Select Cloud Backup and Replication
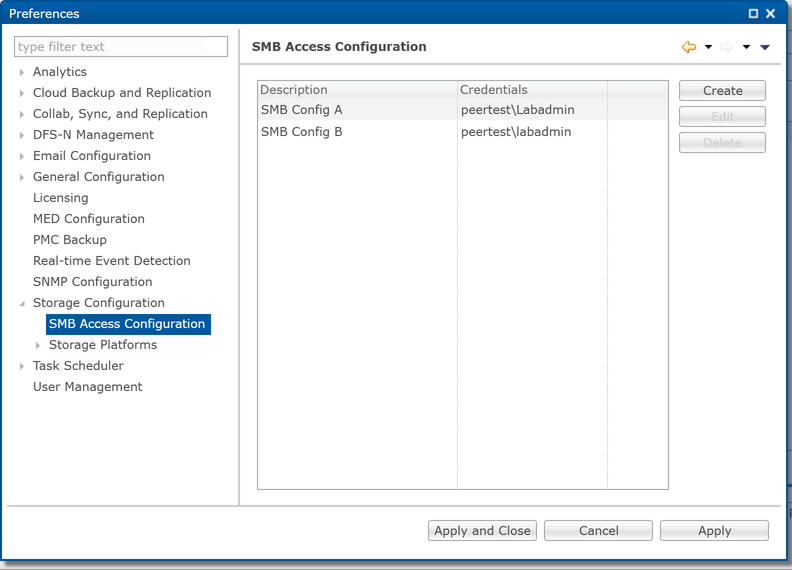Viewport: 792px width, 570px height. (x=122, y=92)
